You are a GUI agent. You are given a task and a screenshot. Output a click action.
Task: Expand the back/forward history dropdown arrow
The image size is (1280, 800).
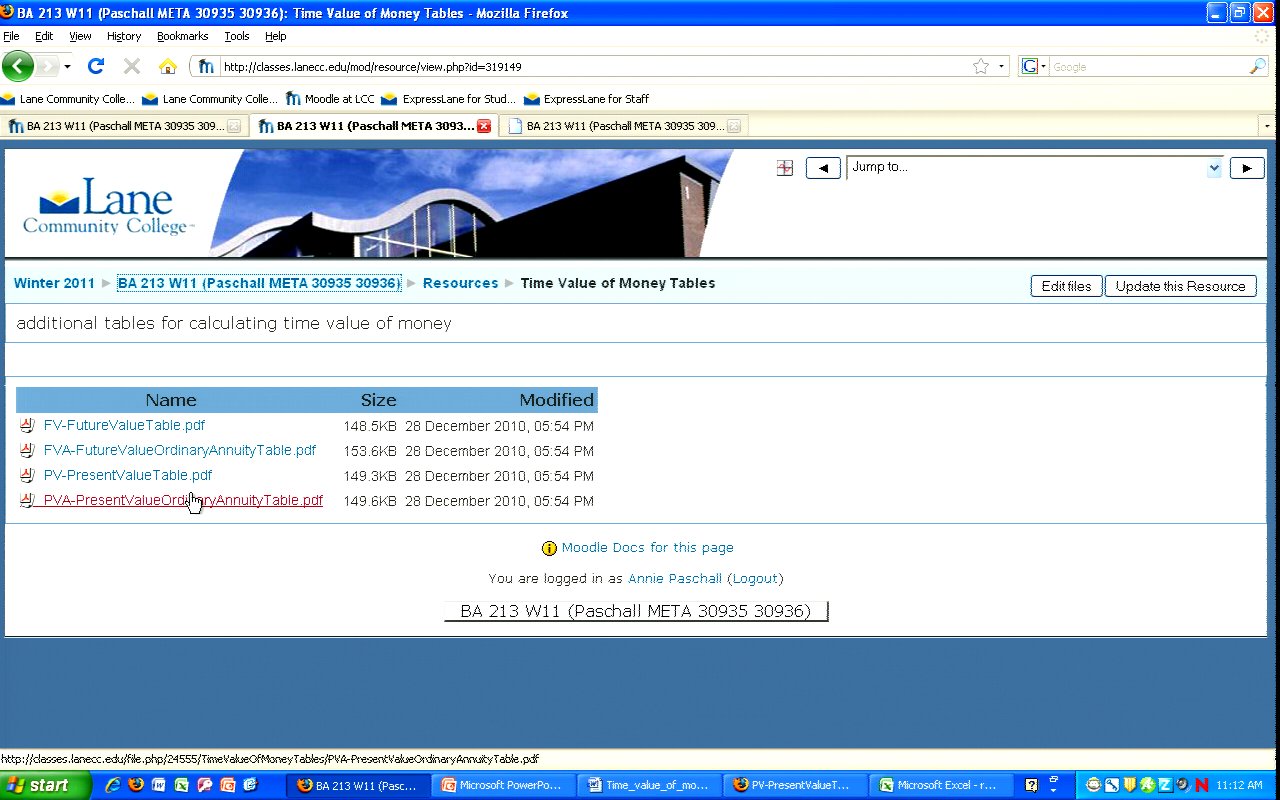[67, 67]
